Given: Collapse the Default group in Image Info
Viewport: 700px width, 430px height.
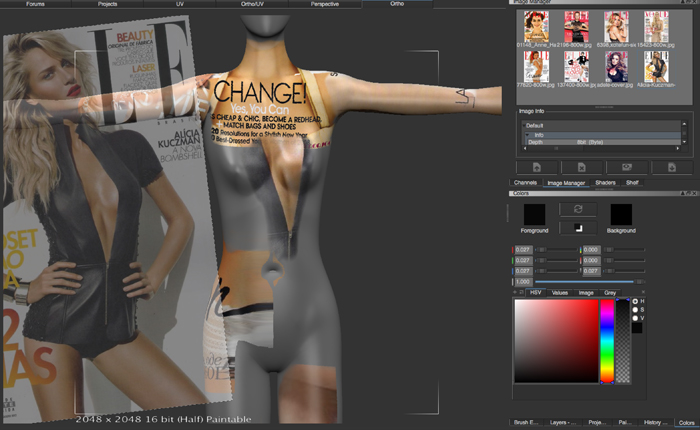Looking at the screenshot, I should pos(525,125).
